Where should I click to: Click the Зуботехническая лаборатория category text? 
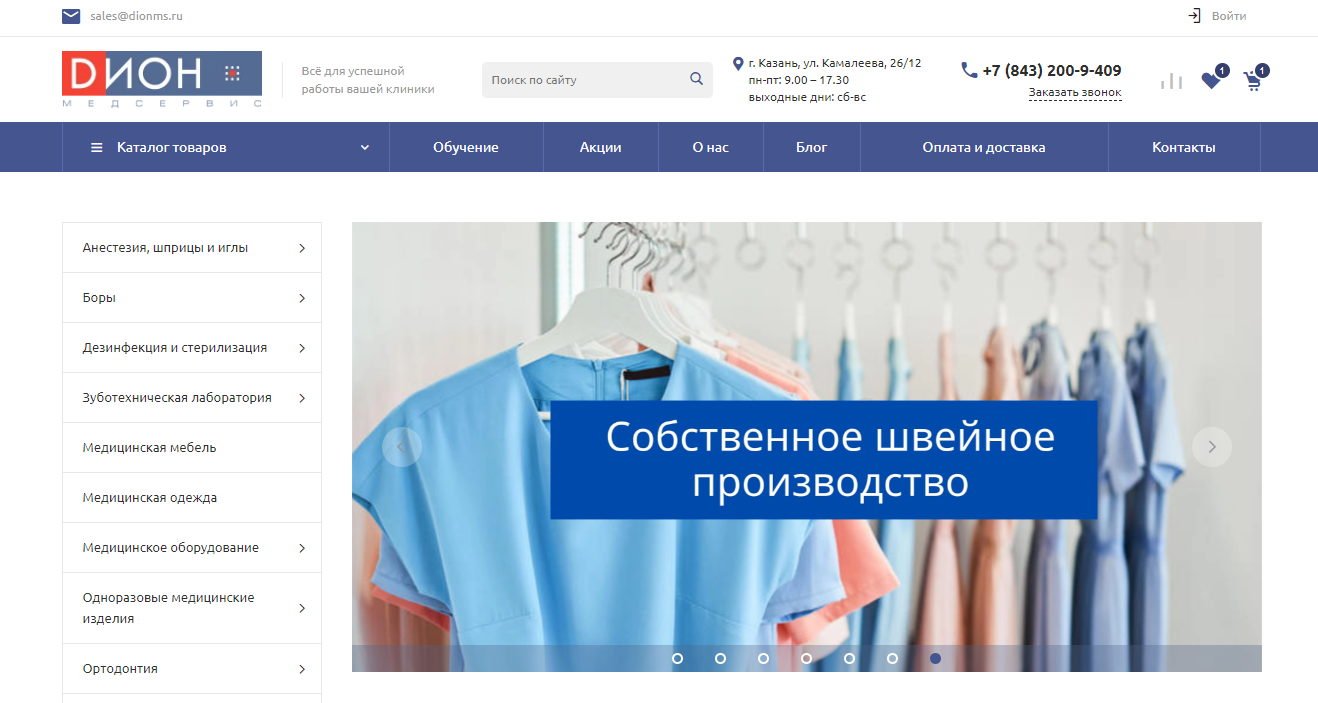point(177,398)
